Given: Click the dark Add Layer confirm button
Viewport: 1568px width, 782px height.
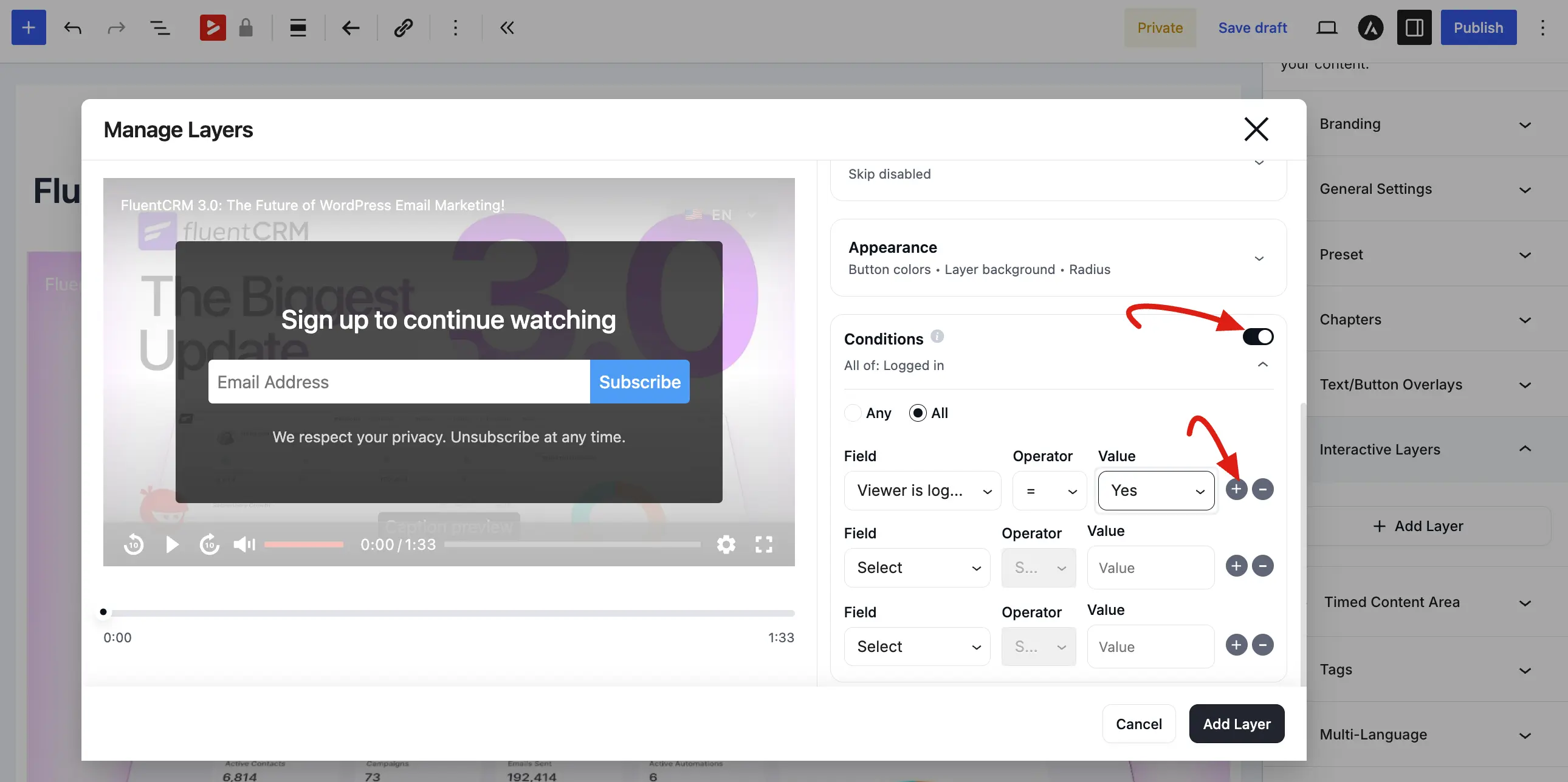Looking at the screenshot, I should pos(1237,724).
